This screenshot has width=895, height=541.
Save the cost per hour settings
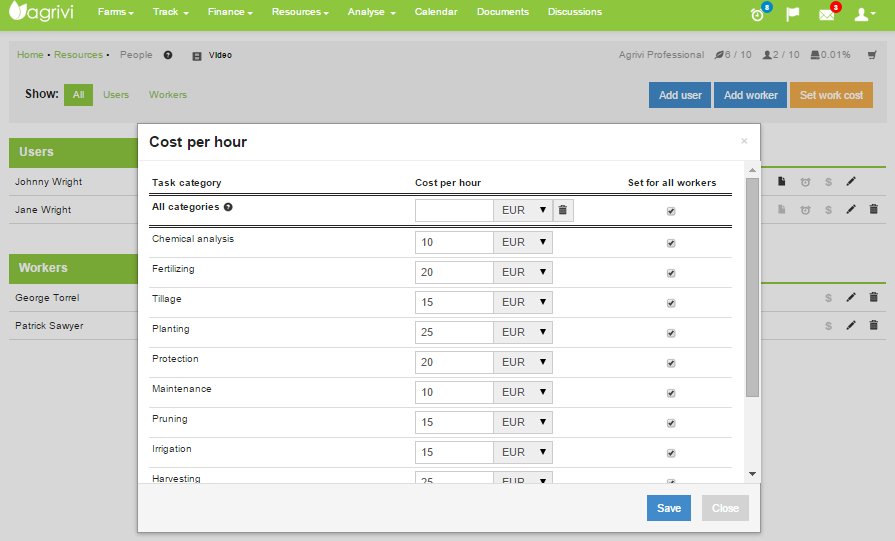668,508
